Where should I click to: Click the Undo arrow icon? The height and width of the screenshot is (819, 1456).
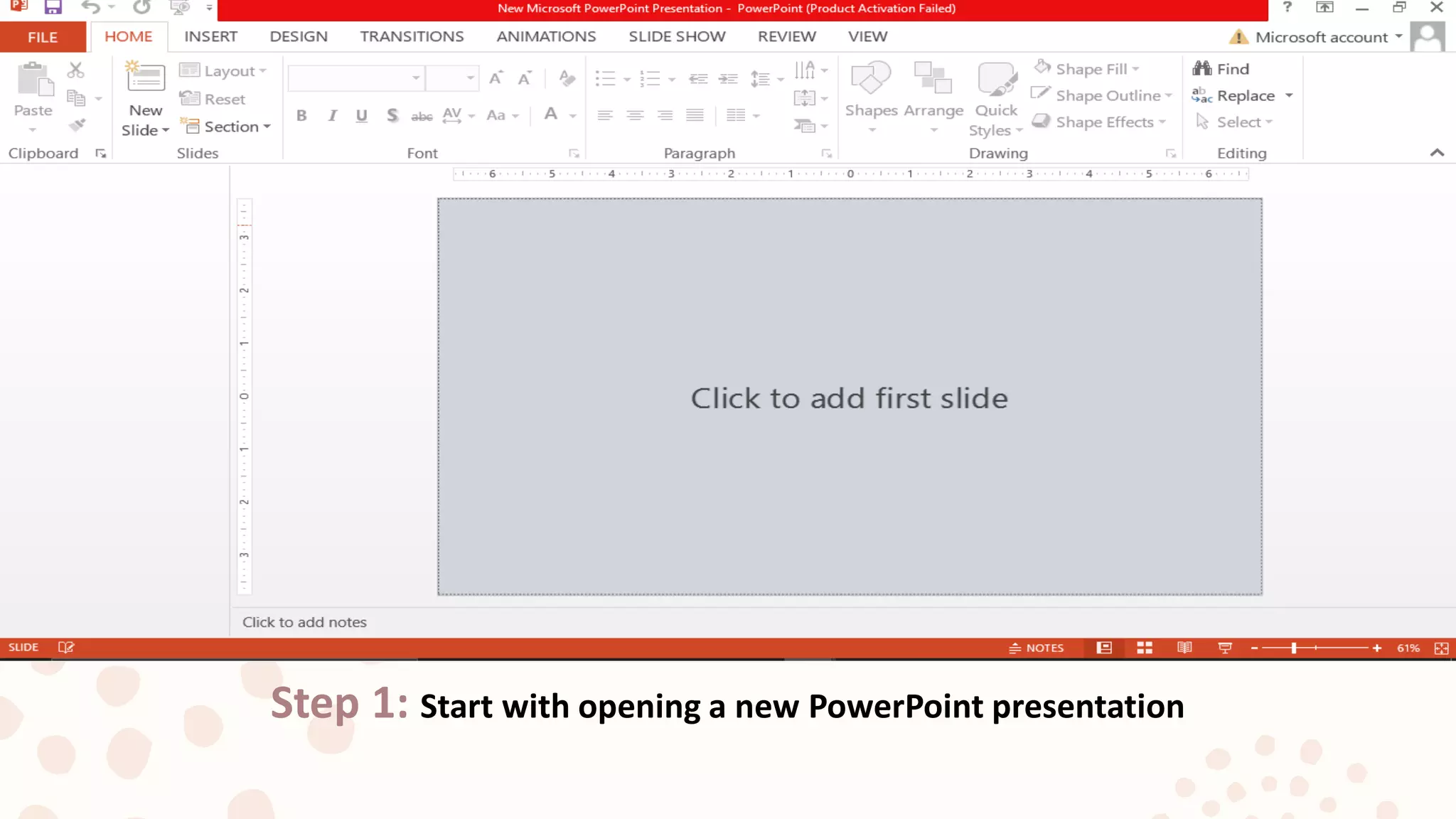coord(90,8)
